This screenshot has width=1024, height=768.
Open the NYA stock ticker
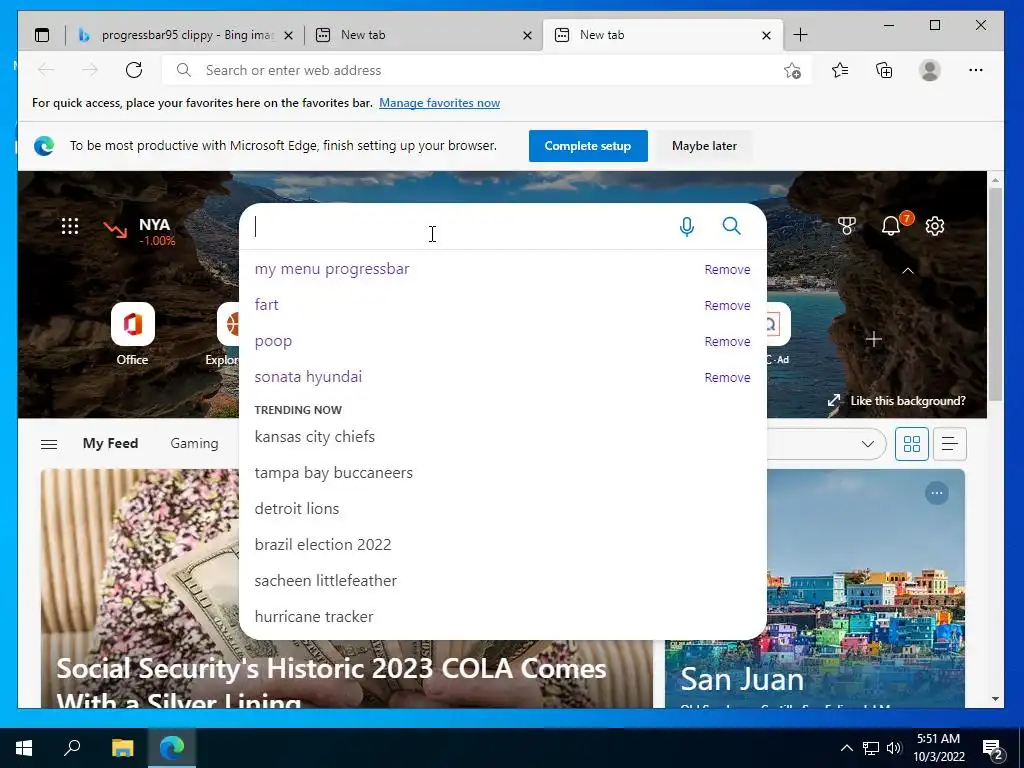(x=139, y=232)
